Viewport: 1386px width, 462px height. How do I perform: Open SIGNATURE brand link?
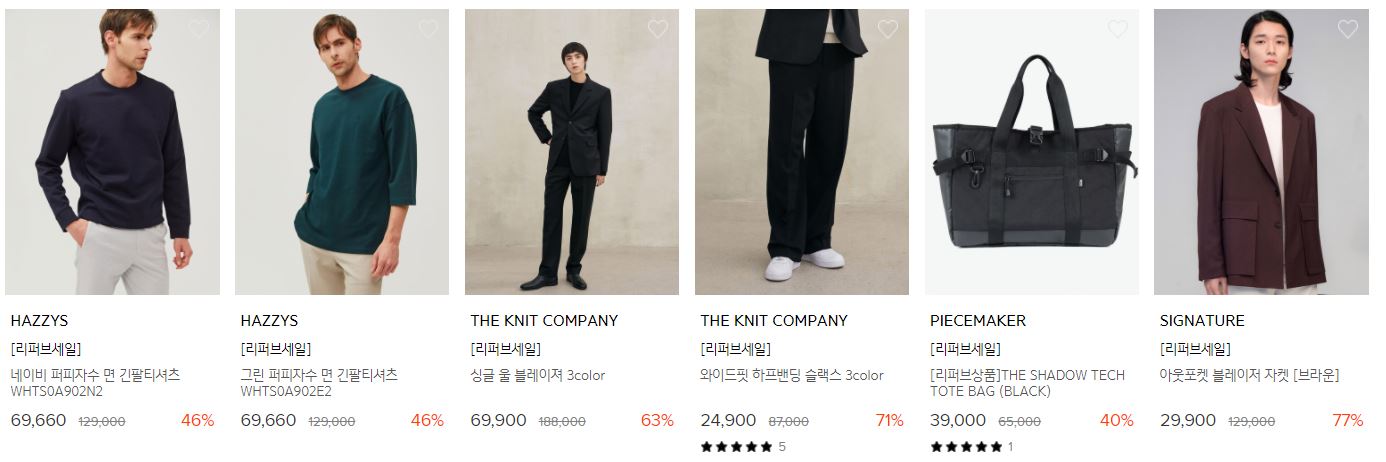tap(1202, 321)
